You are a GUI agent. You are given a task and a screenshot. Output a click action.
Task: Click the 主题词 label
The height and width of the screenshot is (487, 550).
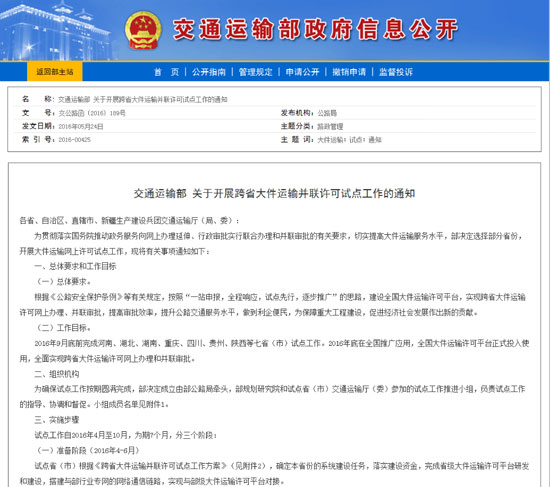click(x=297, y=139)
